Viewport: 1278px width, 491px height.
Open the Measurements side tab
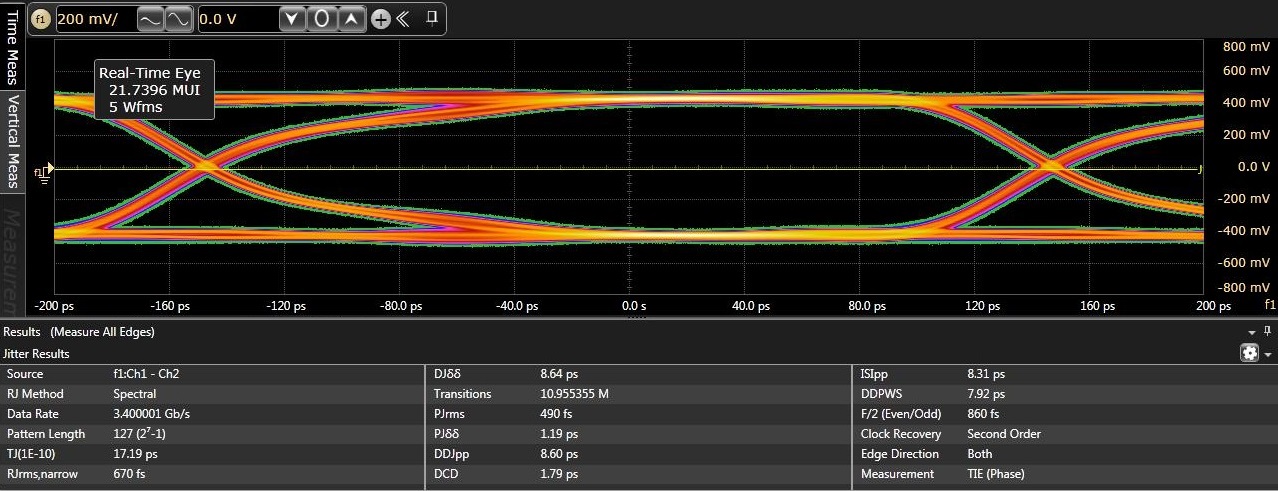pyautogui.click(x=14, y=260)
